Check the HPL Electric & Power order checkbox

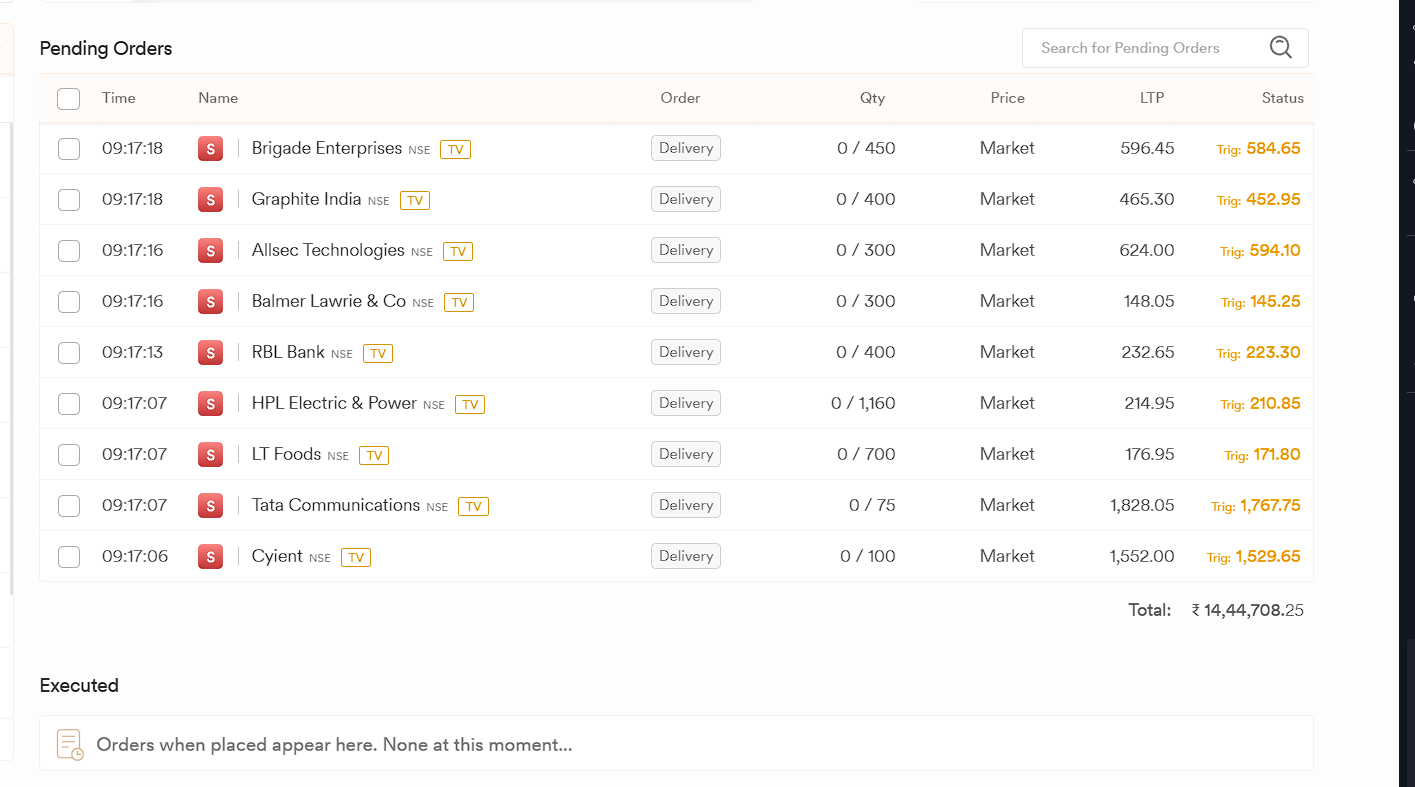coord(69,404)
